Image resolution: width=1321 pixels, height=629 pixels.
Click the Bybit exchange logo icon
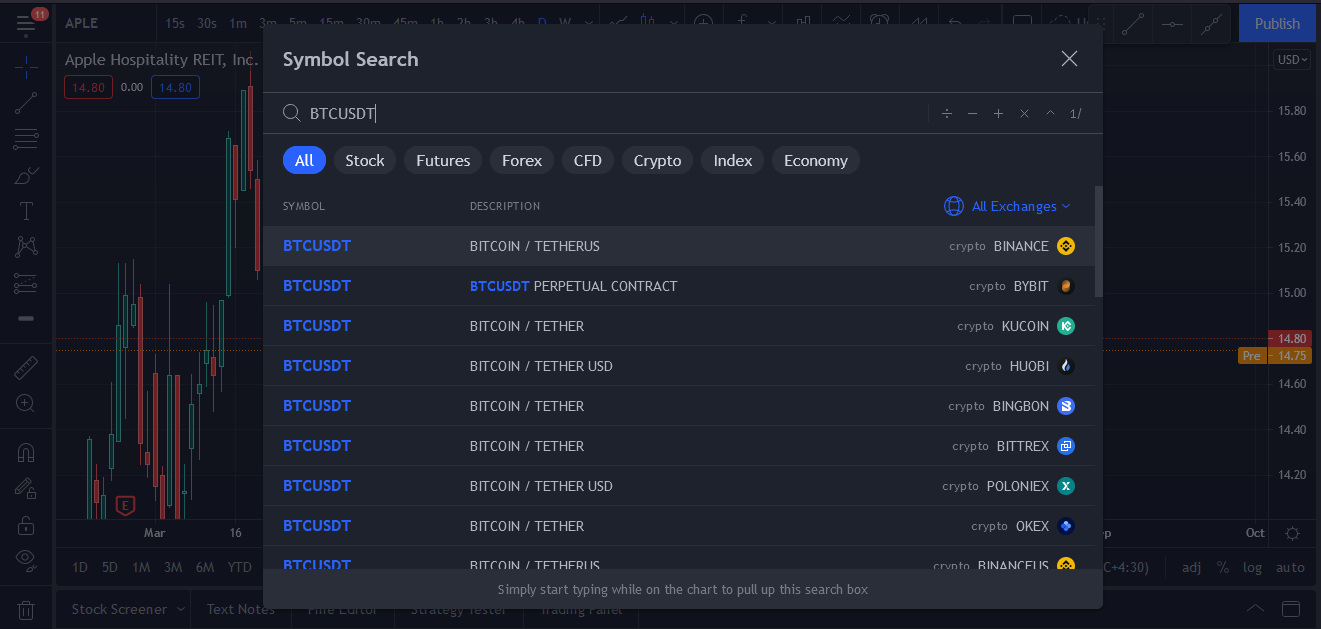1066,286
